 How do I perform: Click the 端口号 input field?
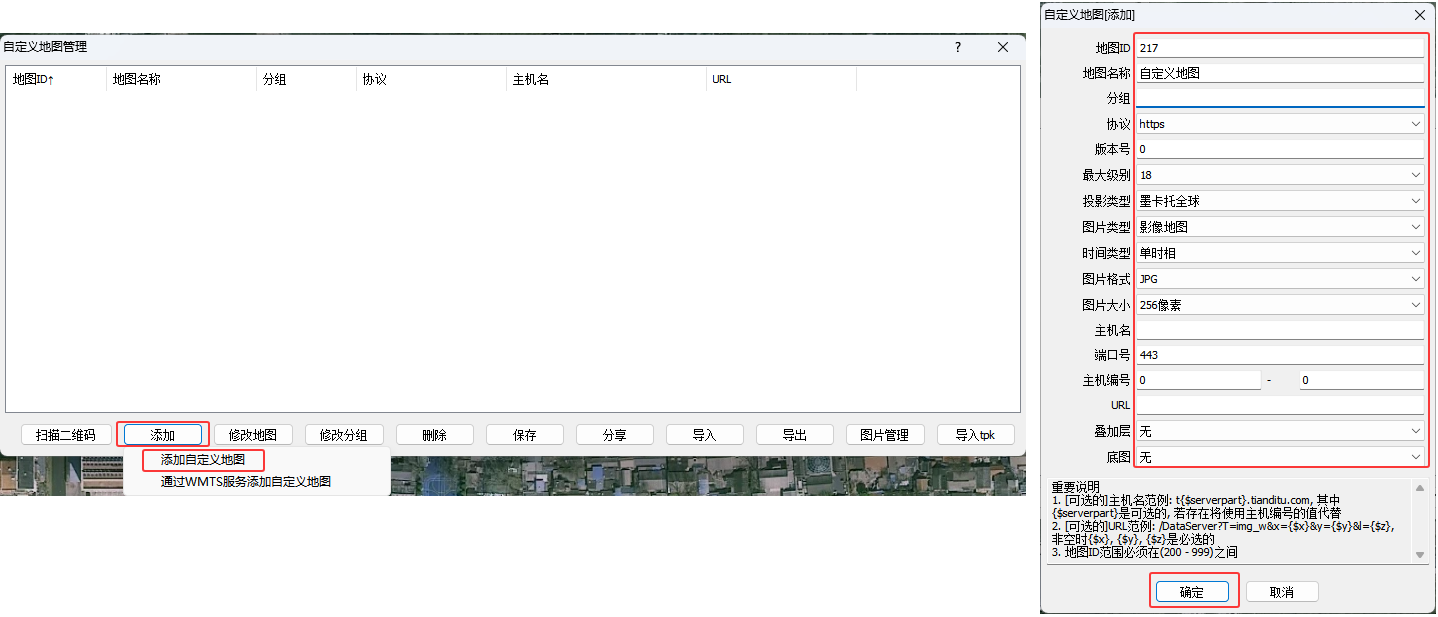click(x=1279, y=355)
